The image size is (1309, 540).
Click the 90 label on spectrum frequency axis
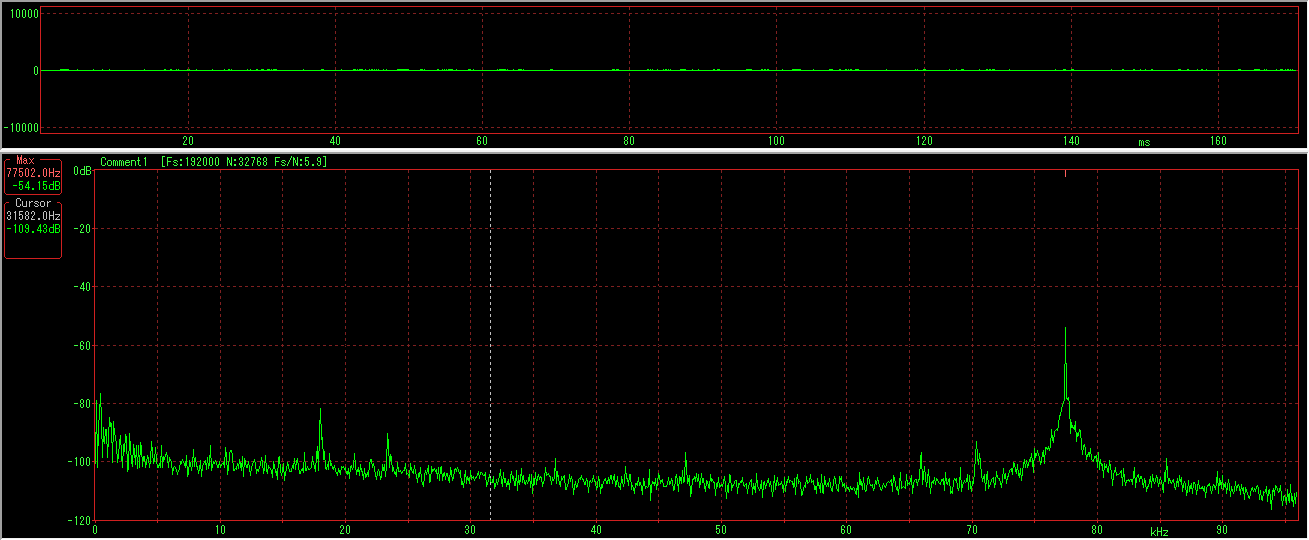pyautogui.click(x=1222, y=530)
